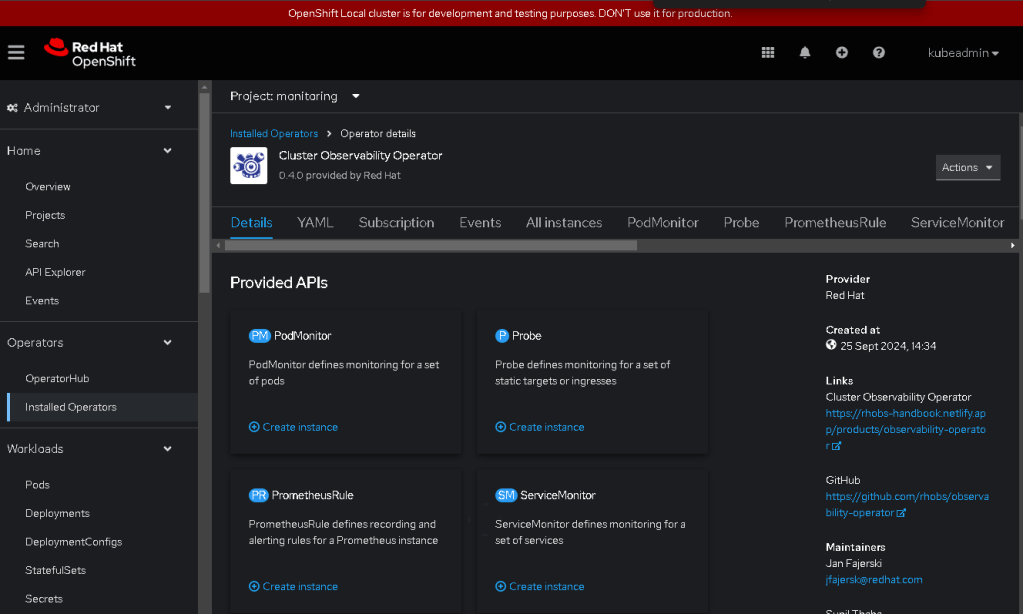Image resolution: width=1023 pixels, height=614 pixels.
Task: Go to Installed Operators breadcrumb link
Action: tap(274, 133)
